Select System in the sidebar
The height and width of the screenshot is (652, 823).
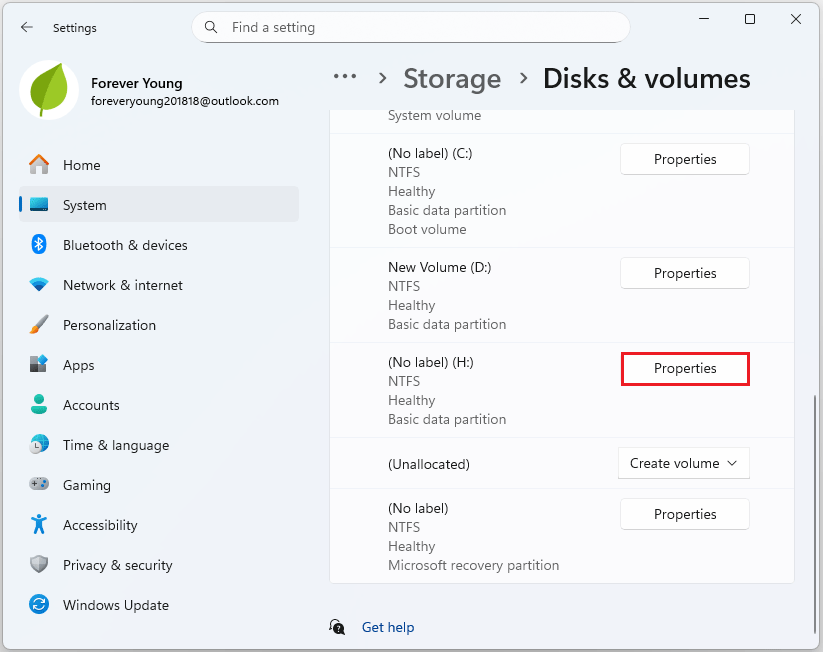[84, 205]
